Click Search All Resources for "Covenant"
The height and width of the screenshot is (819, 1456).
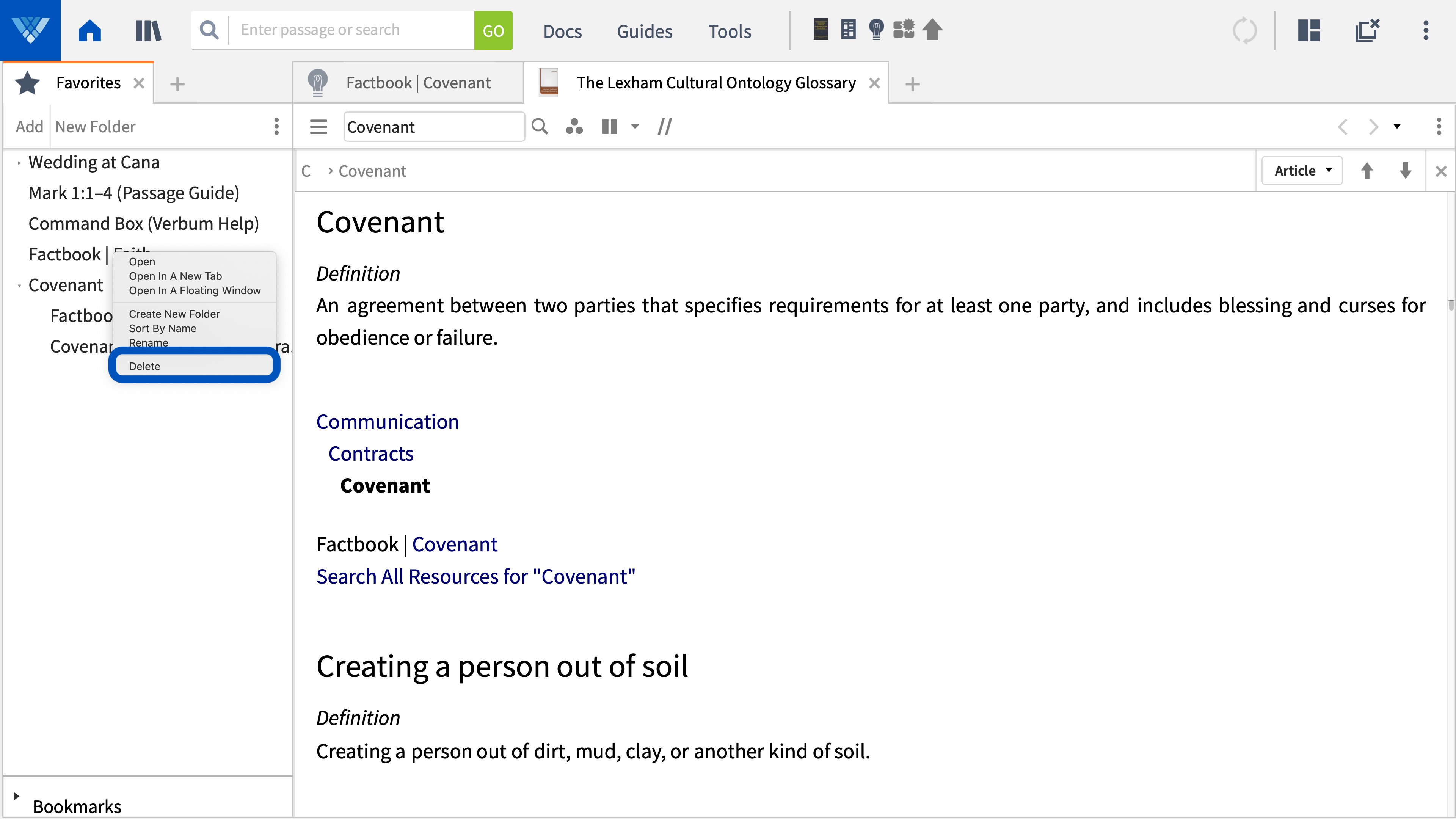point(476,576)
